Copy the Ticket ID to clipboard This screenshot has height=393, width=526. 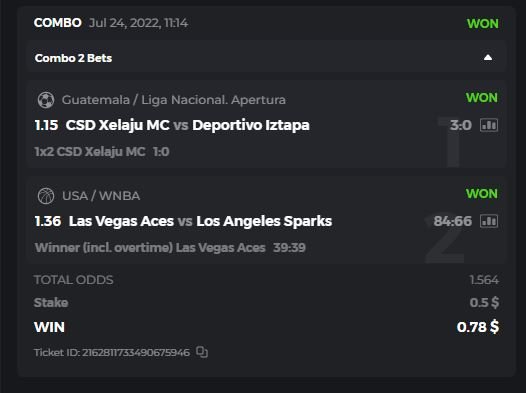click(202, 352)
